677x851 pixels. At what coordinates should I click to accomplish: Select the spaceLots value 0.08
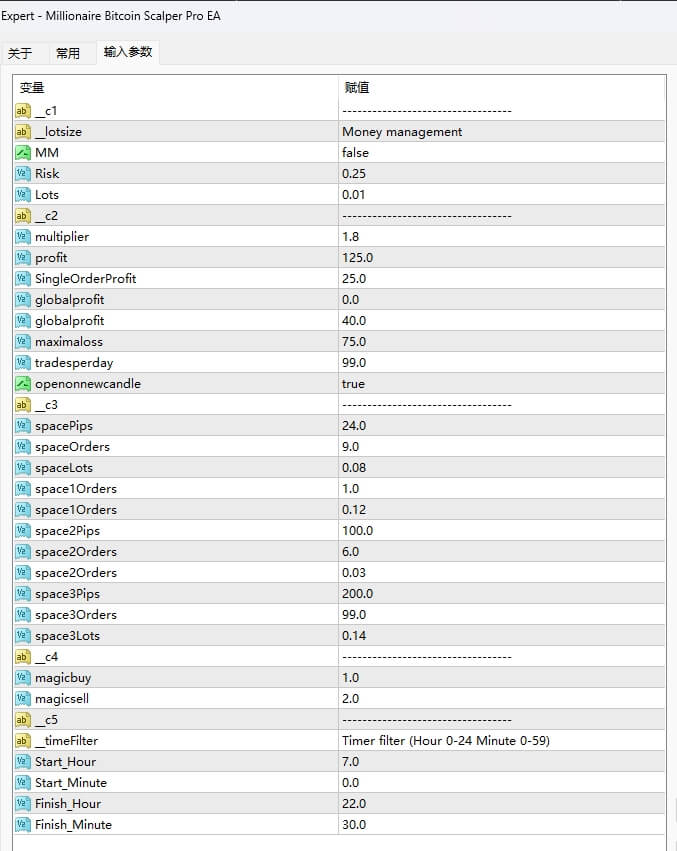502,468
